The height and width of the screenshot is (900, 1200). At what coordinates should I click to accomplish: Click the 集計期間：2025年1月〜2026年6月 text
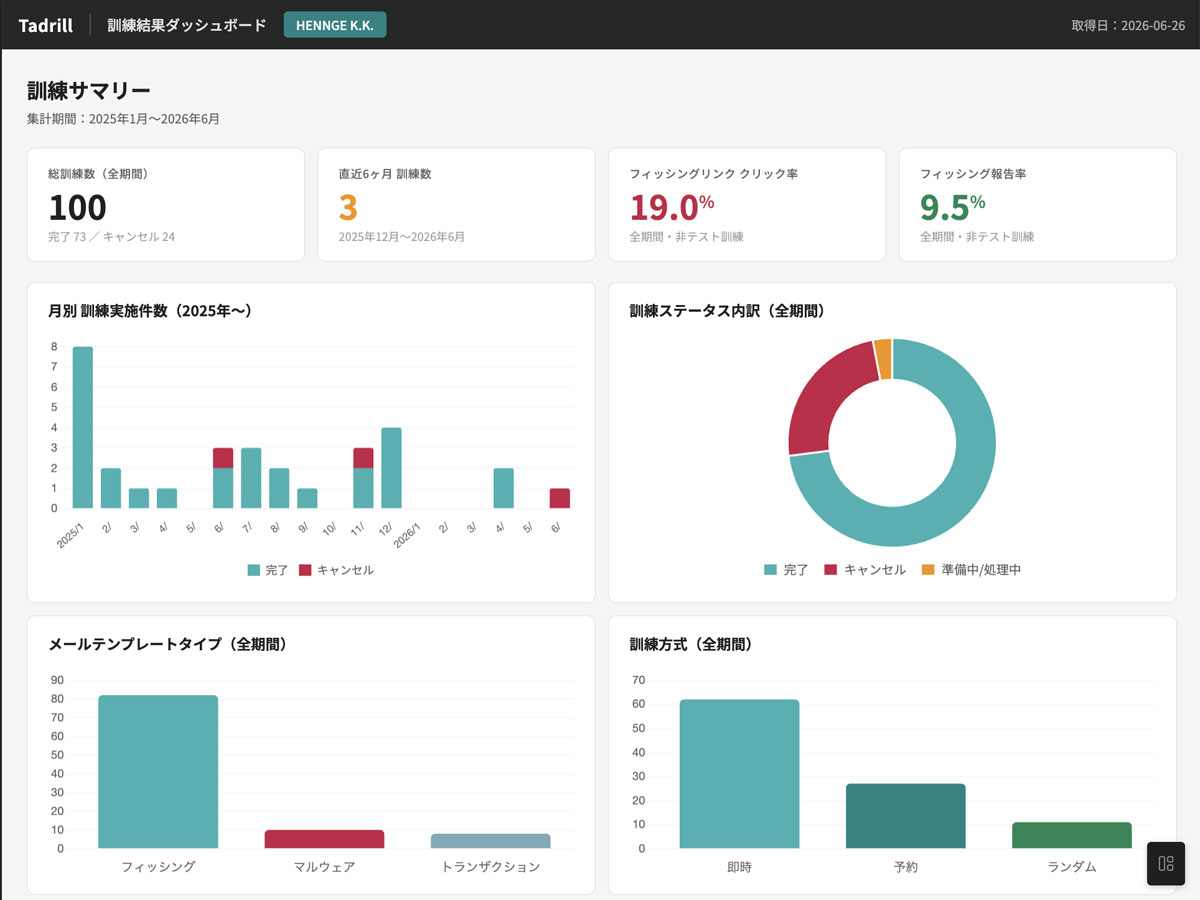pyautogui.click(x=124, y=119)
